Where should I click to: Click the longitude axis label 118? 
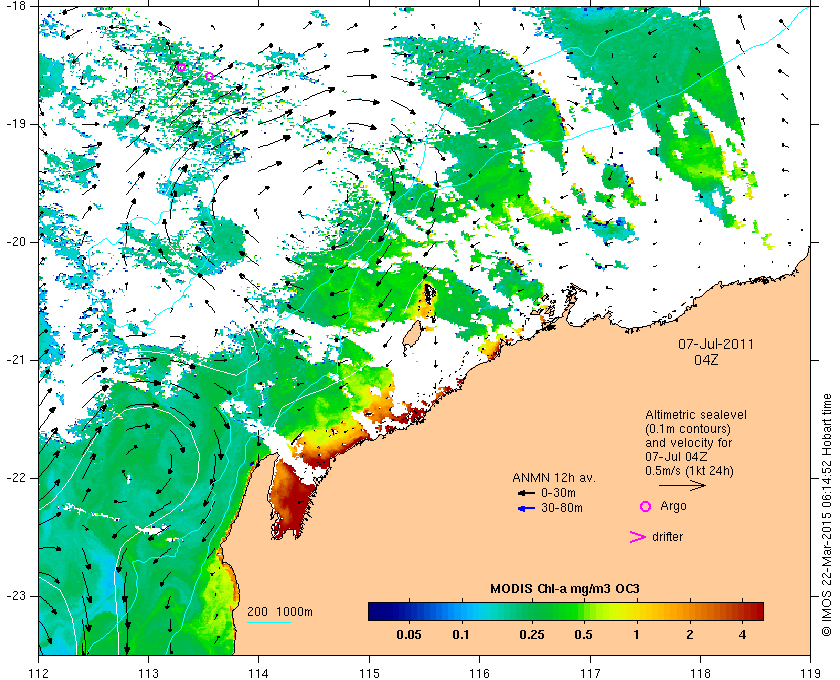(700, 672)
